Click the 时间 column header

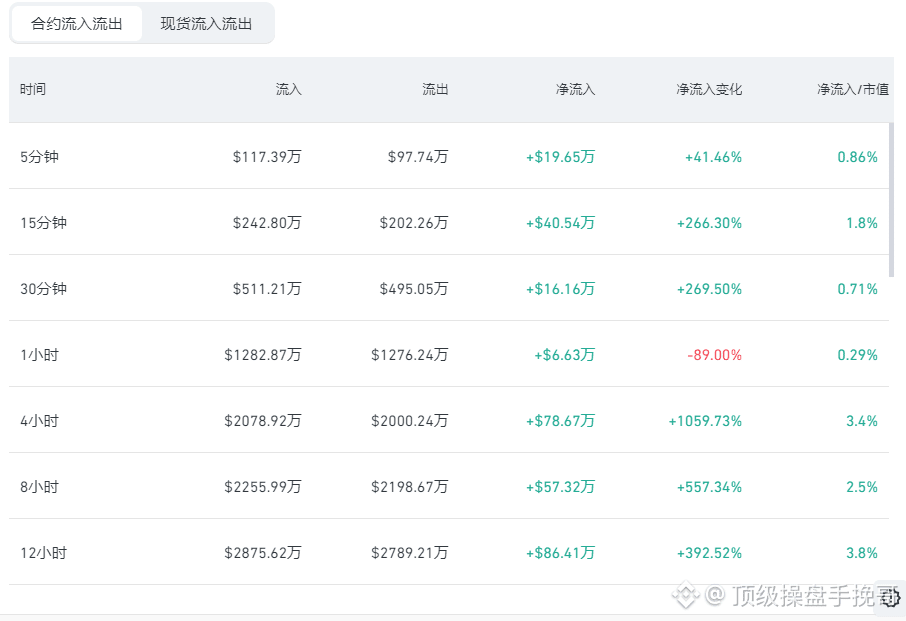pos(33,89)
